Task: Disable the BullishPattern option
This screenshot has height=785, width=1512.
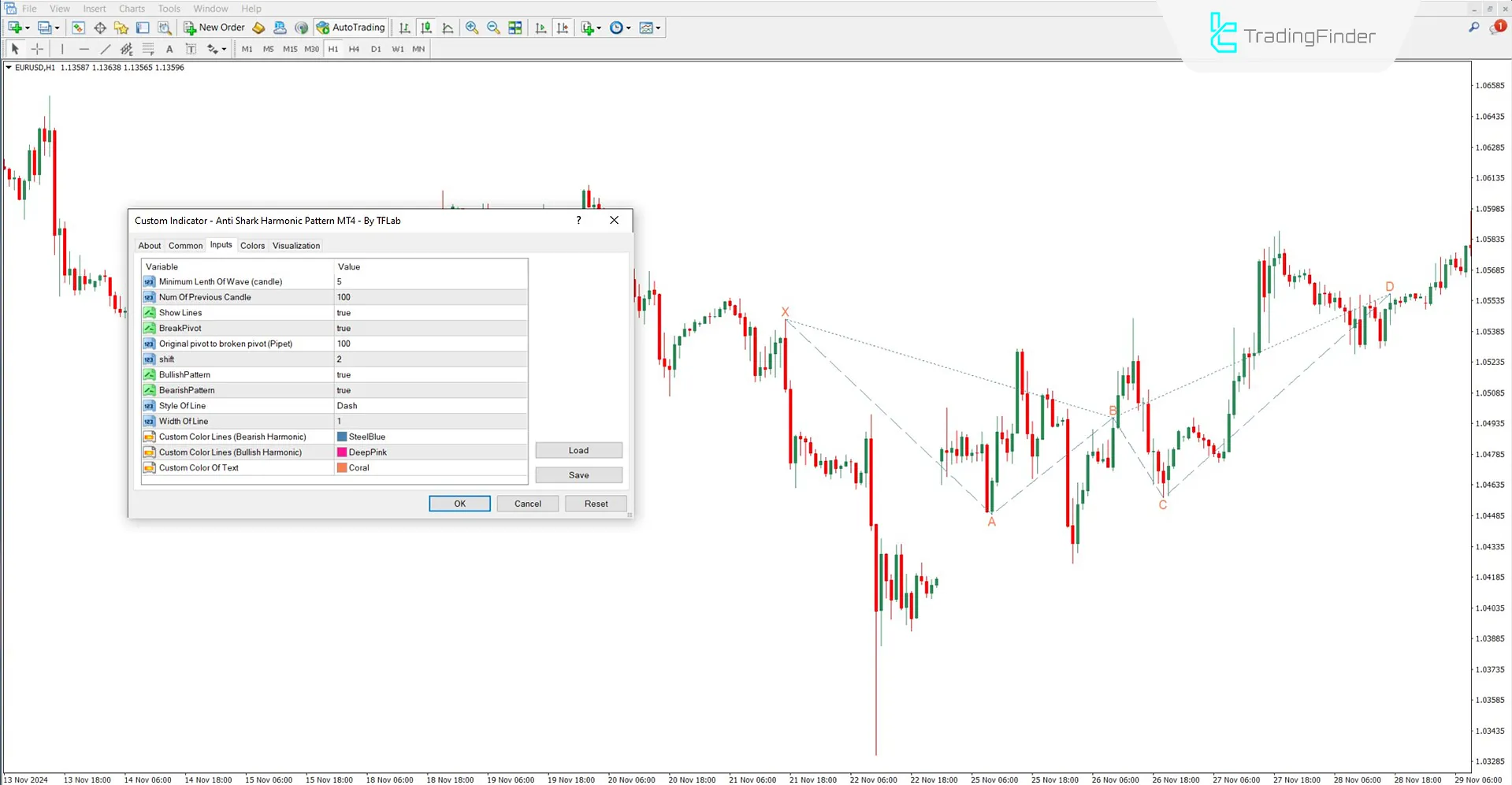Action: tap(344, 374)
